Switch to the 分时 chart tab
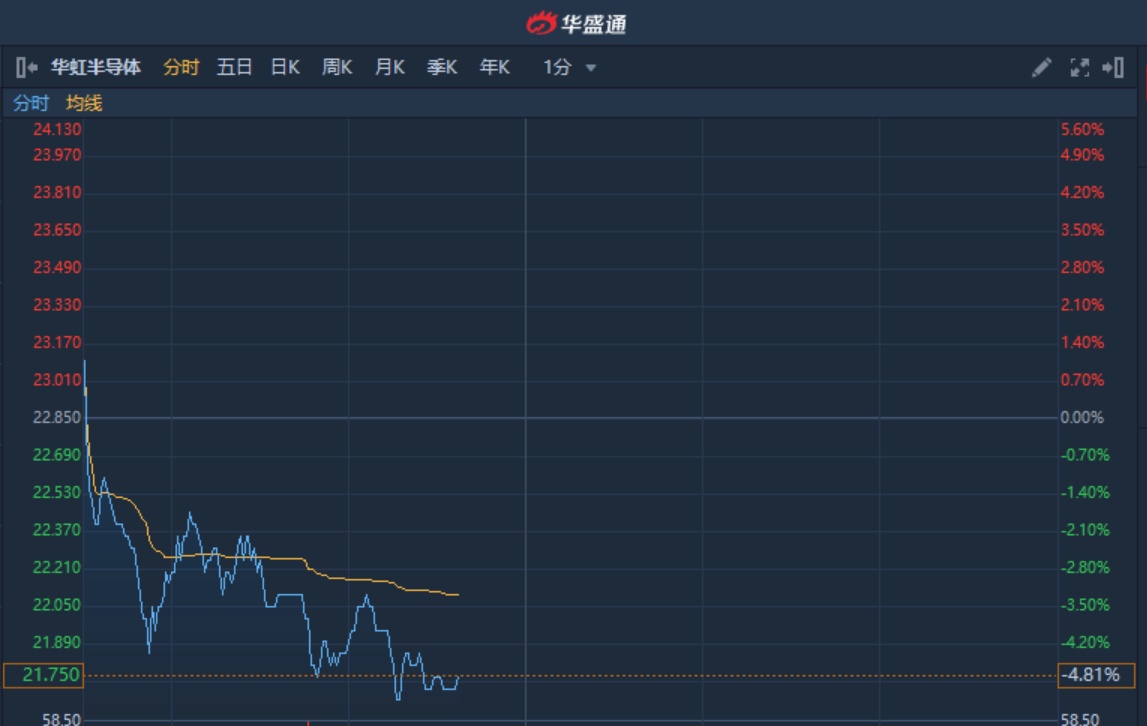 pyautogui.click(x=181, y=68)
